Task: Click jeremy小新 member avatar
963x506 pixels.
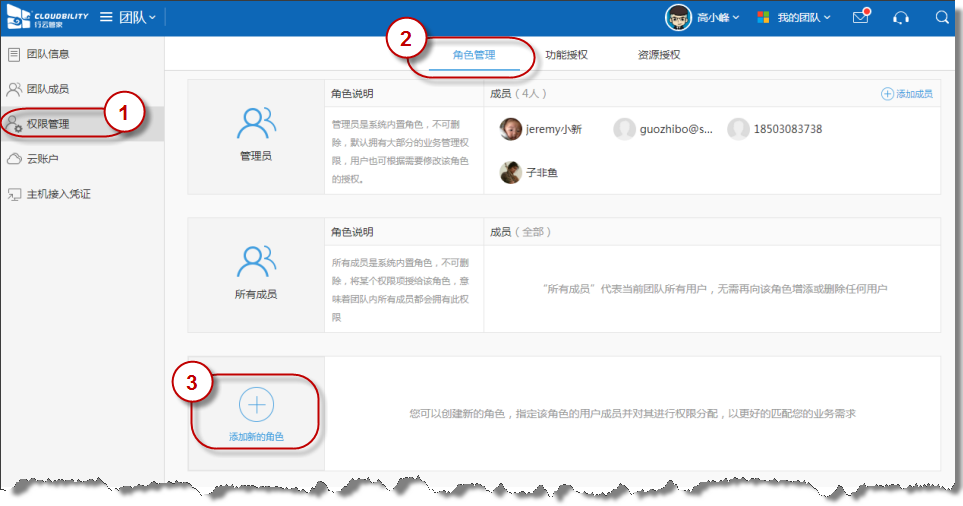Action: pos(511,129)
